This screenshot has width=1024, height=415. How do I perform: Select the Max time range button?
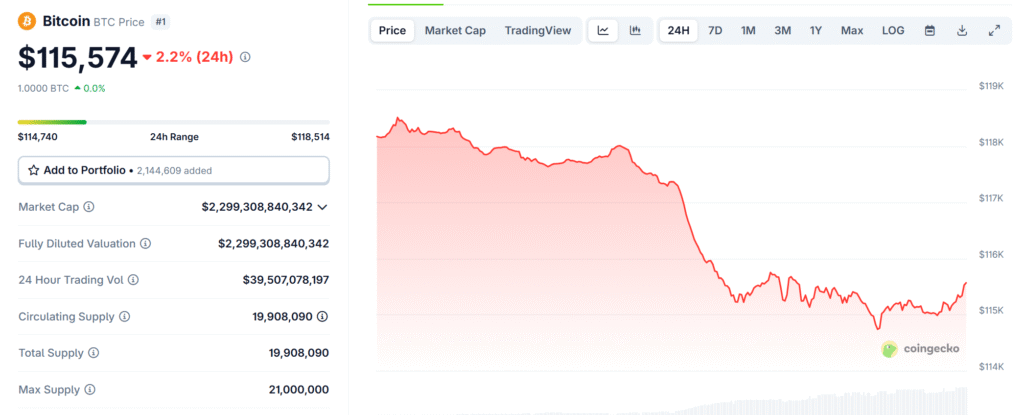(x=852, y=31)
